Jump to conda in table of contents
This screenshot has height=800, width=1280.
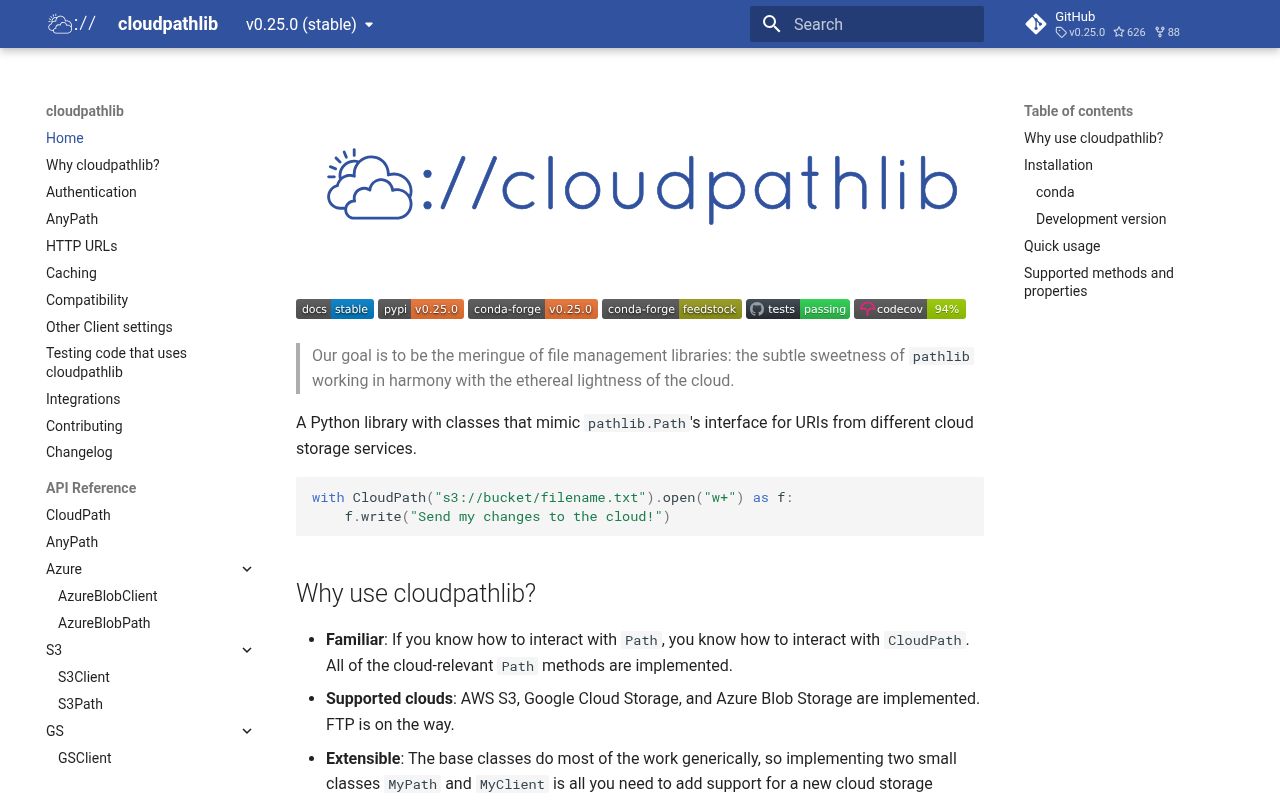[1055, 192]
